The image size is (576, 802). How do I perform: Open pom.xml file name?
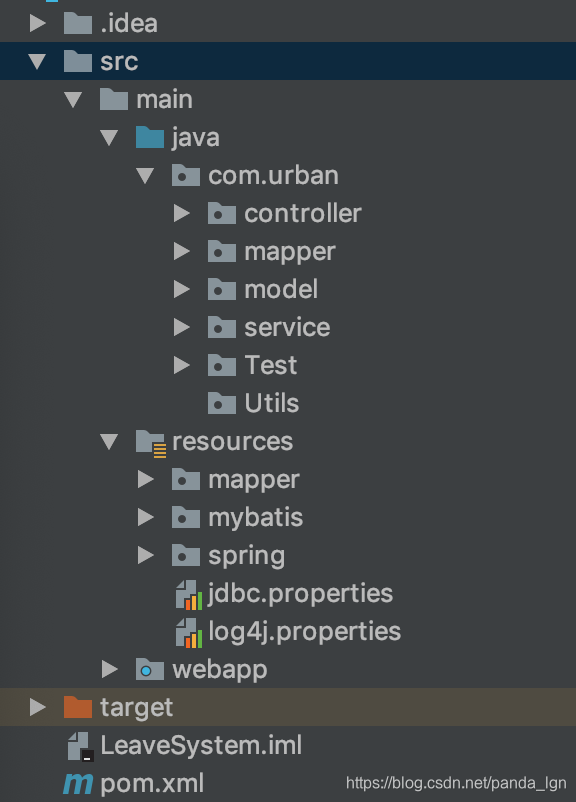point(152,784)
